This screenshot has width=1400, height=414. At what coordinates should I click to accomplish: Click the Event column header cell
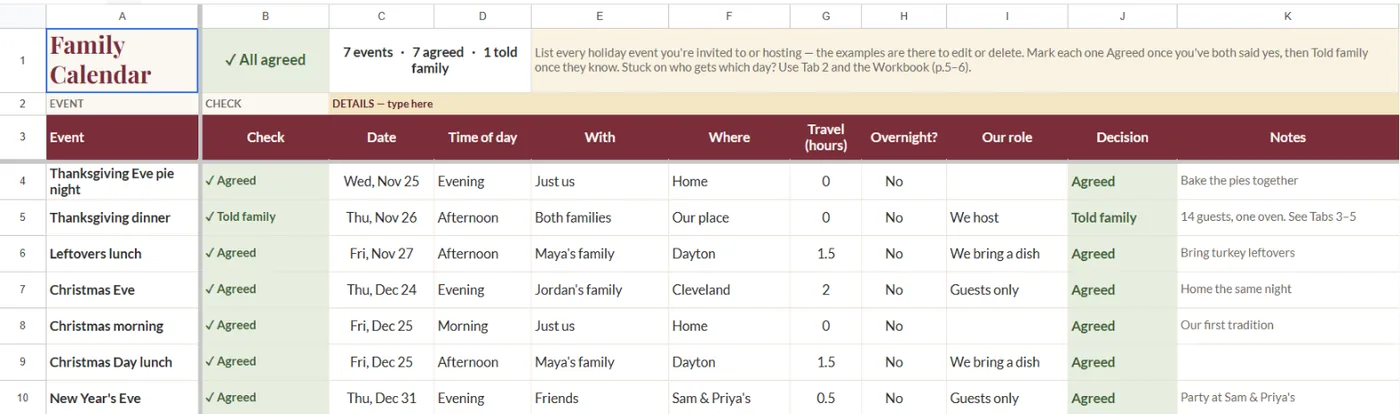122,137
